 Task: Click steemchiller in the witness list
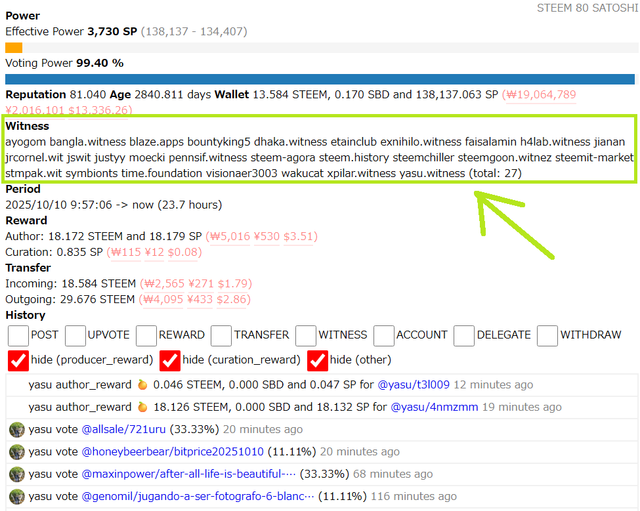423,158
